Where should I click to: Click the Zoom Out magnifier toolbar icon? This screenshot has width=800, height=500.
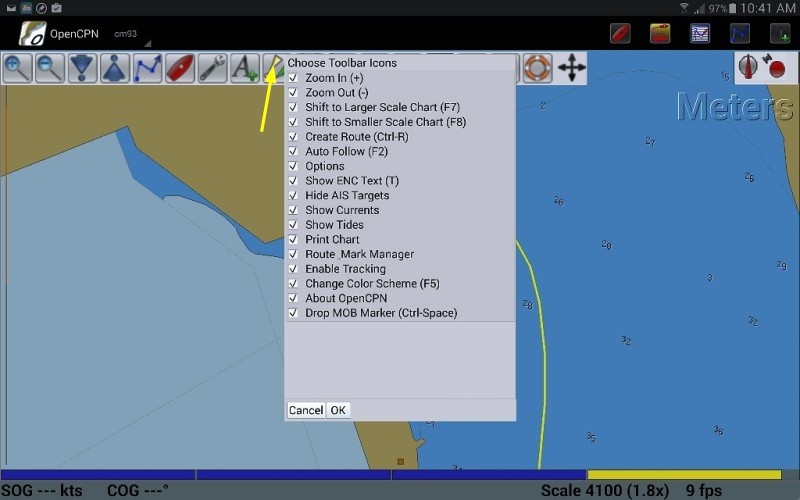[x=50, y=68]
